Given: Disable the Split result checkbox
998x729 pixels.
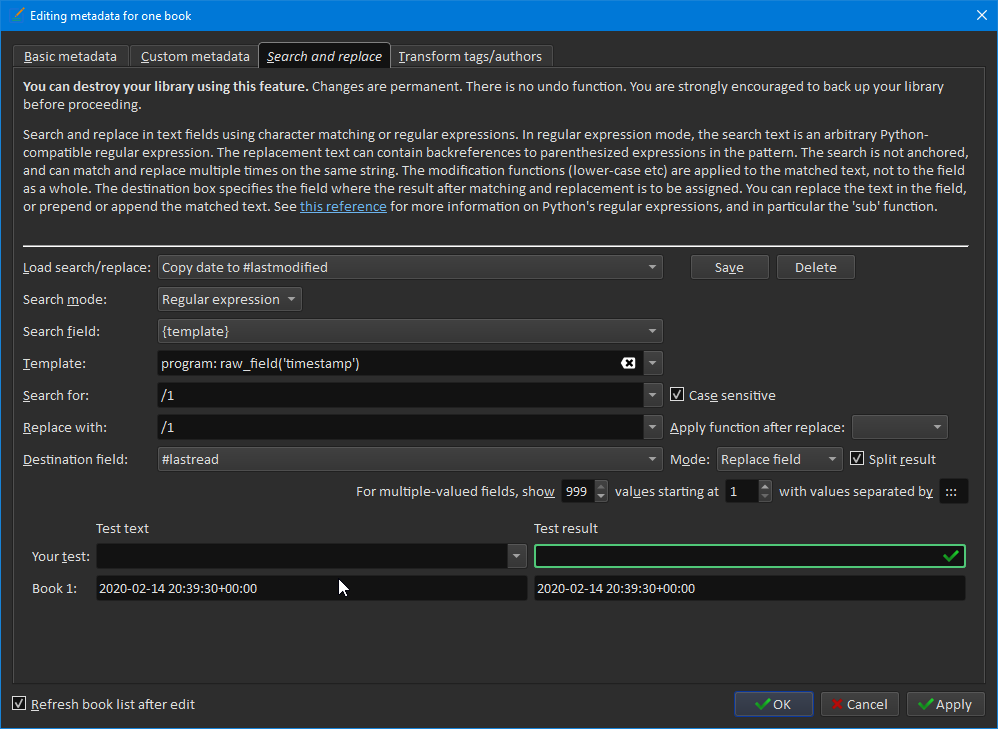Looking at the screenshot, I should coord(857,459).
